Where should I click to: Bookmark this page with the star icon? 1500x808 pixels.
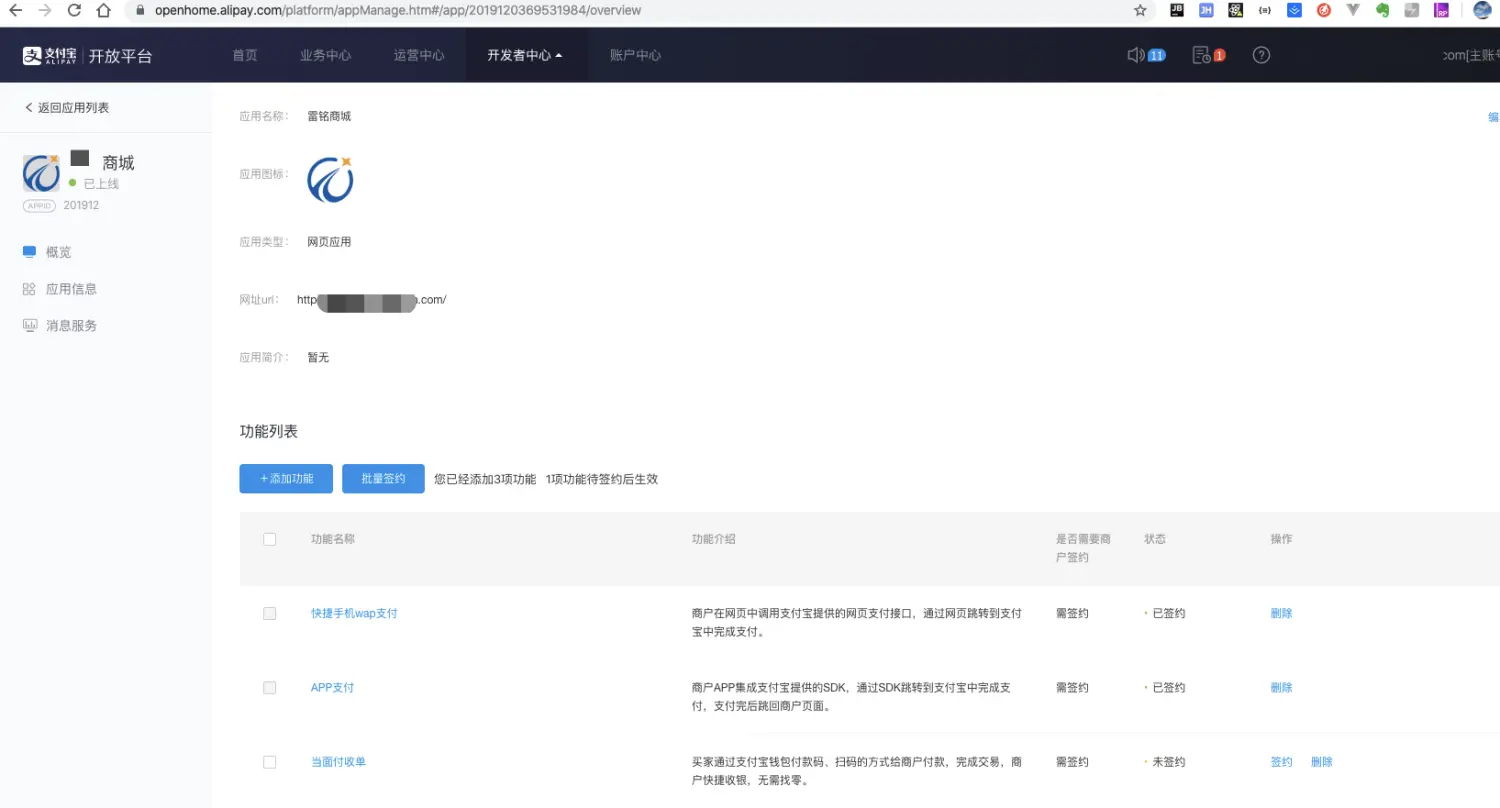1140,10
